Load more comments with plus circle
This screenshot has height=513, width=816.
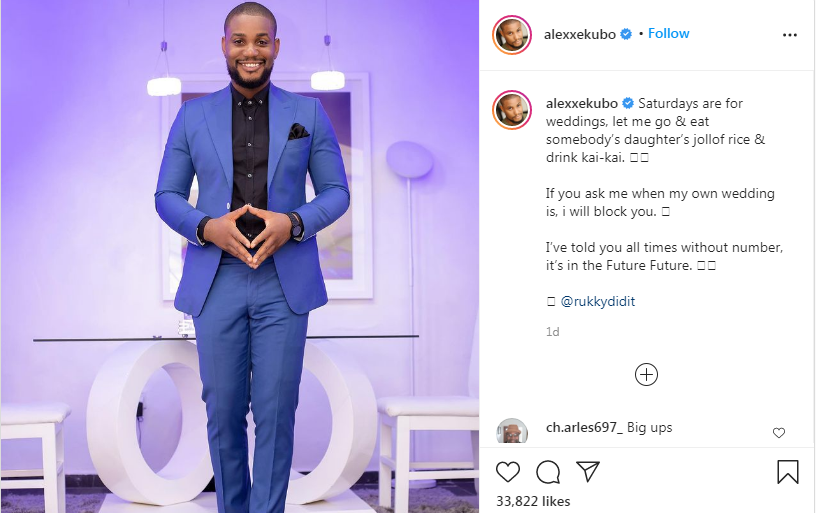[646, 375]
